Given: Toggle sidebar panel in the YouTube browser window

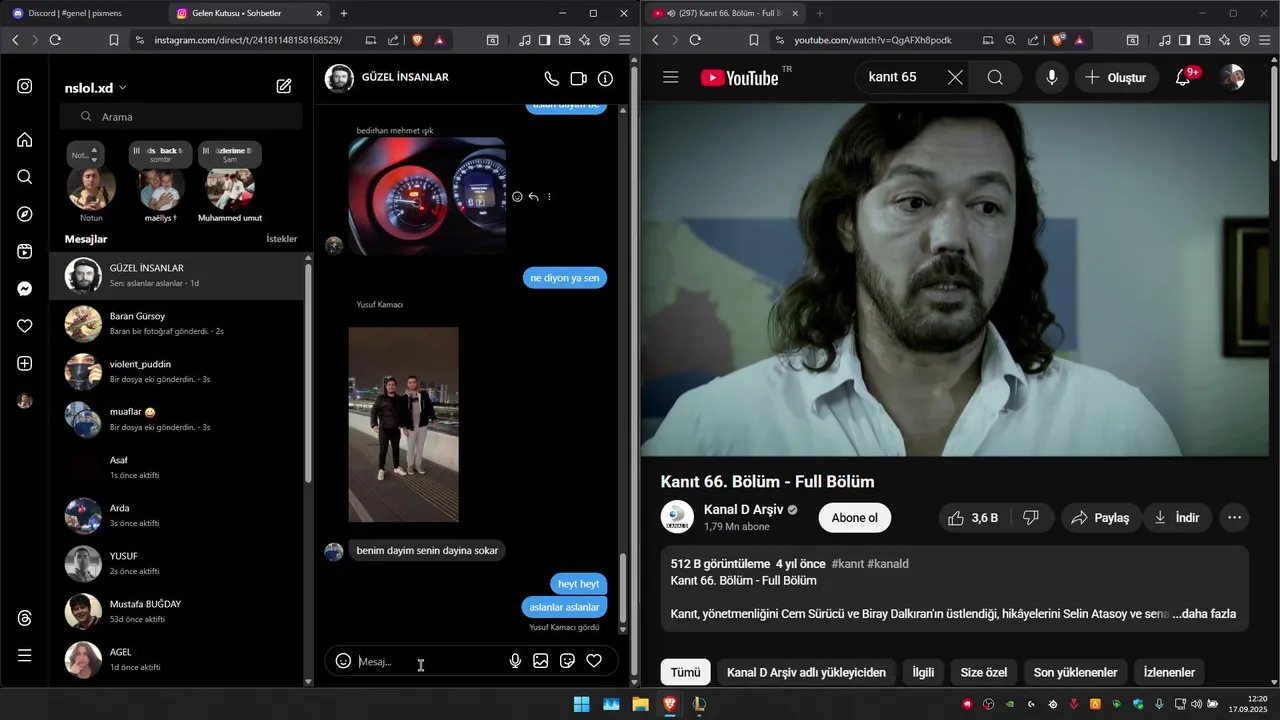Looking at the screenshot, I should point(1184,40).
